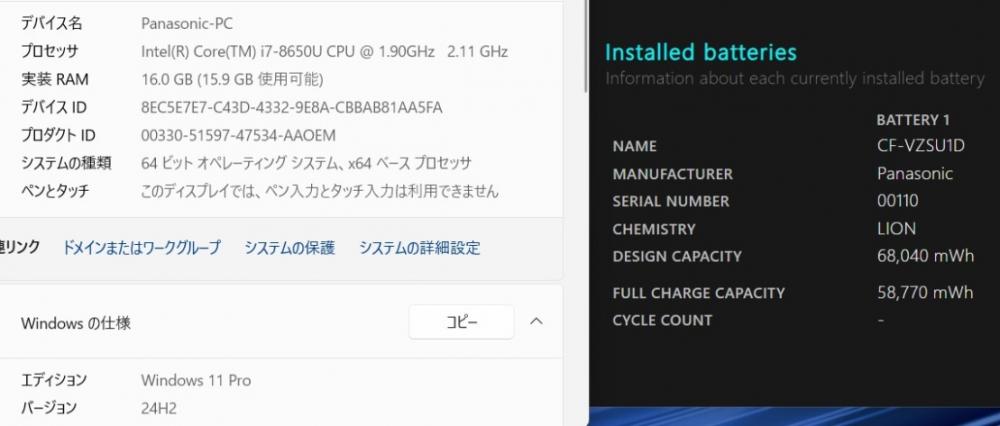Click the Windows の仕様 heading

76,323
